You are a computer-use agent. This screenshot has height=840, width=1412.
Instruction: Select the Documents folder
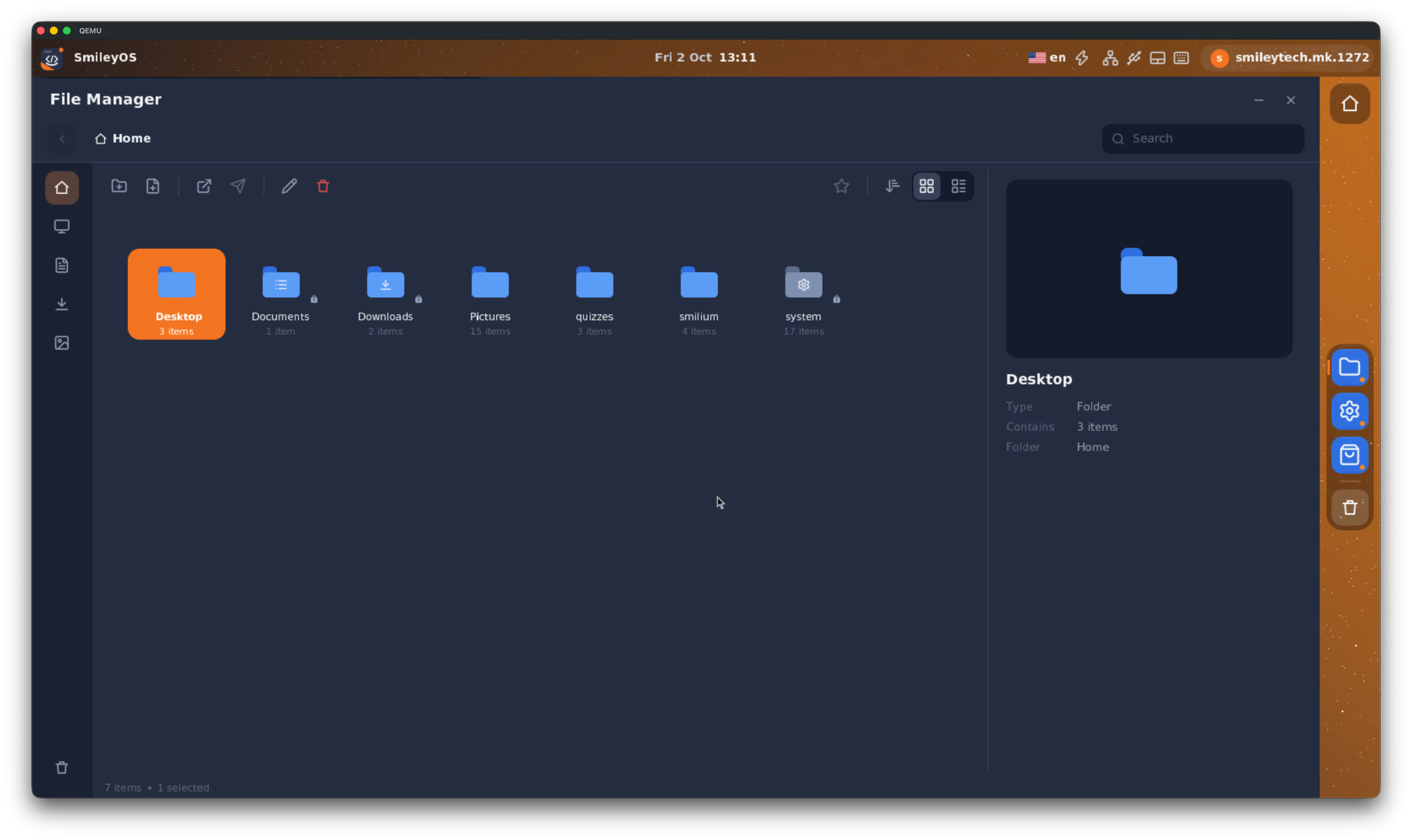pos(281,294)
